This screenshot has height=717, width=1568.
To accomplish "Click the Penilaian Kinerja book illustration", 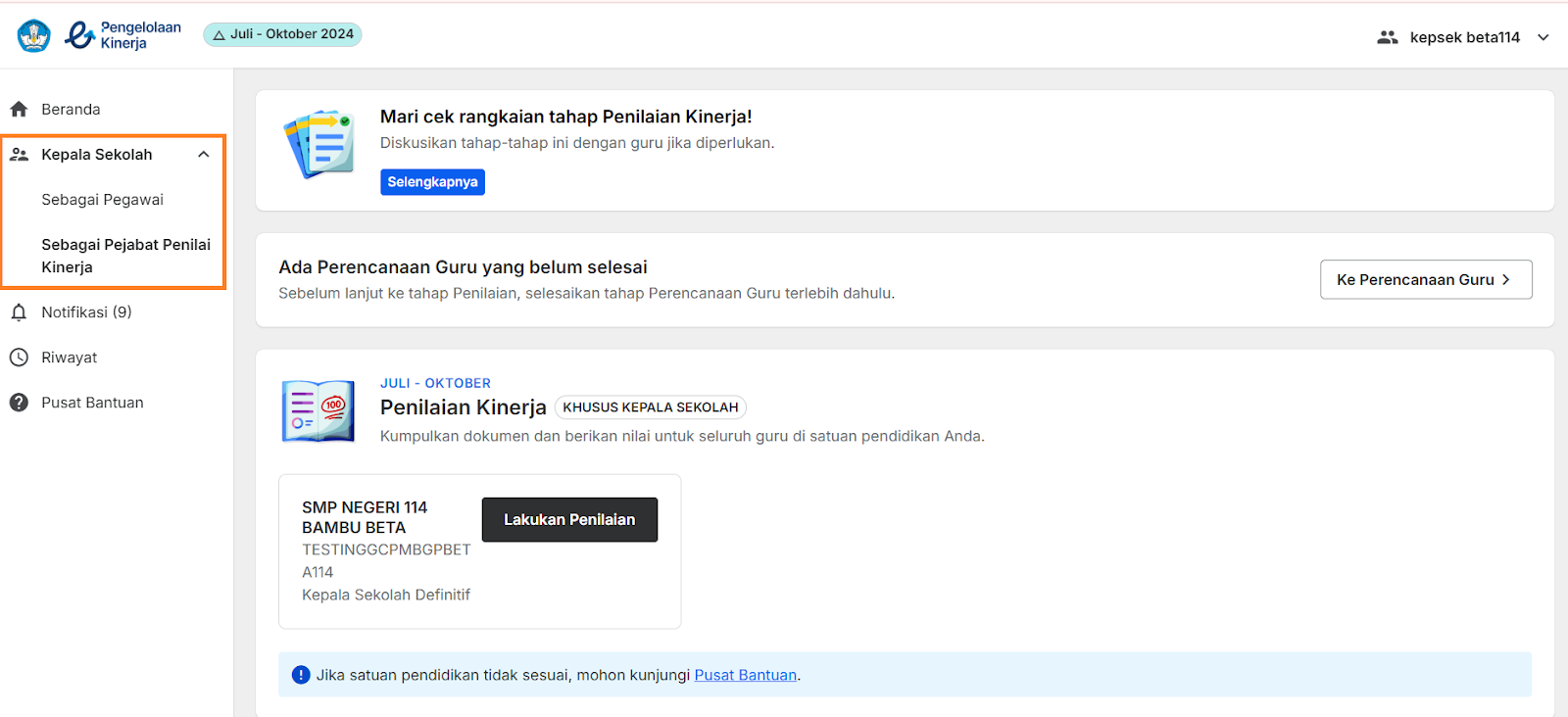I will click(318, 411).
